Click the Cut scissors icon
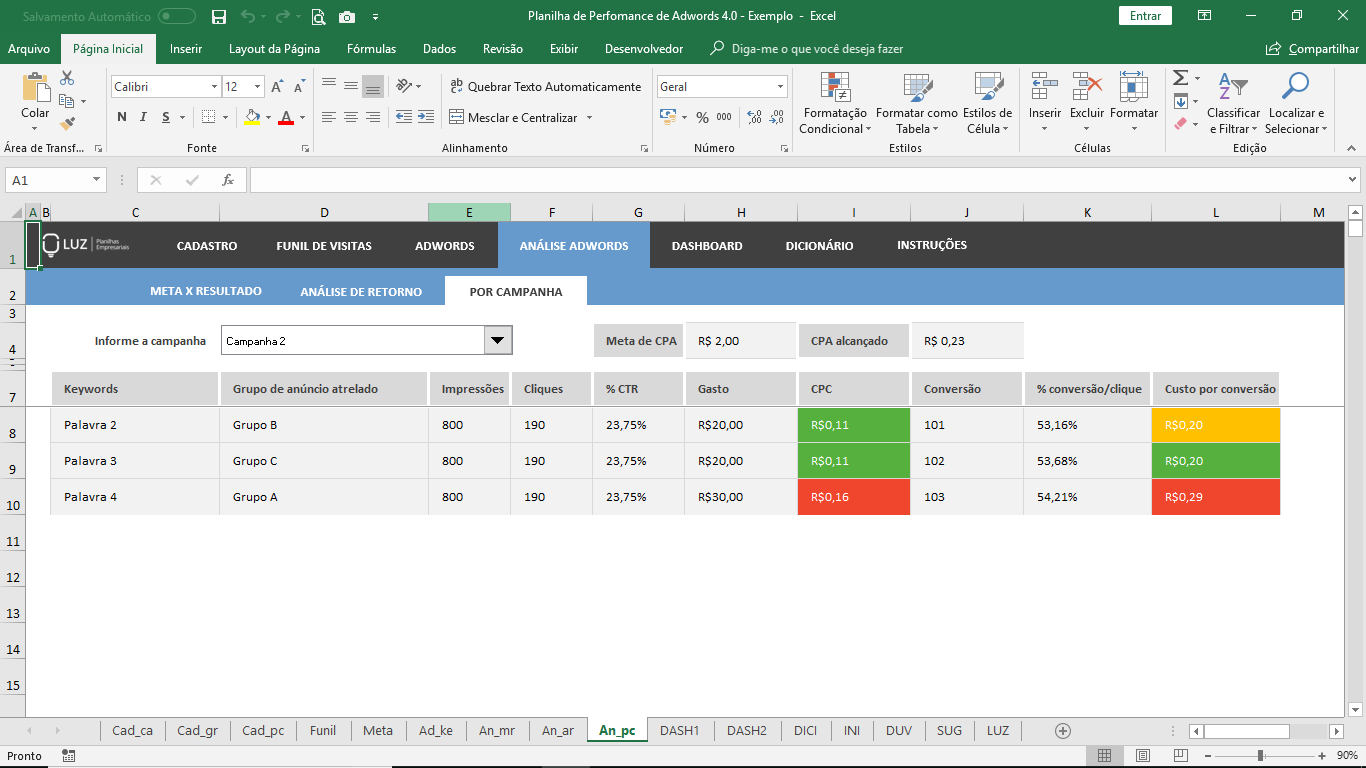Screen dimensions: 1366x768 pos(67,78)
